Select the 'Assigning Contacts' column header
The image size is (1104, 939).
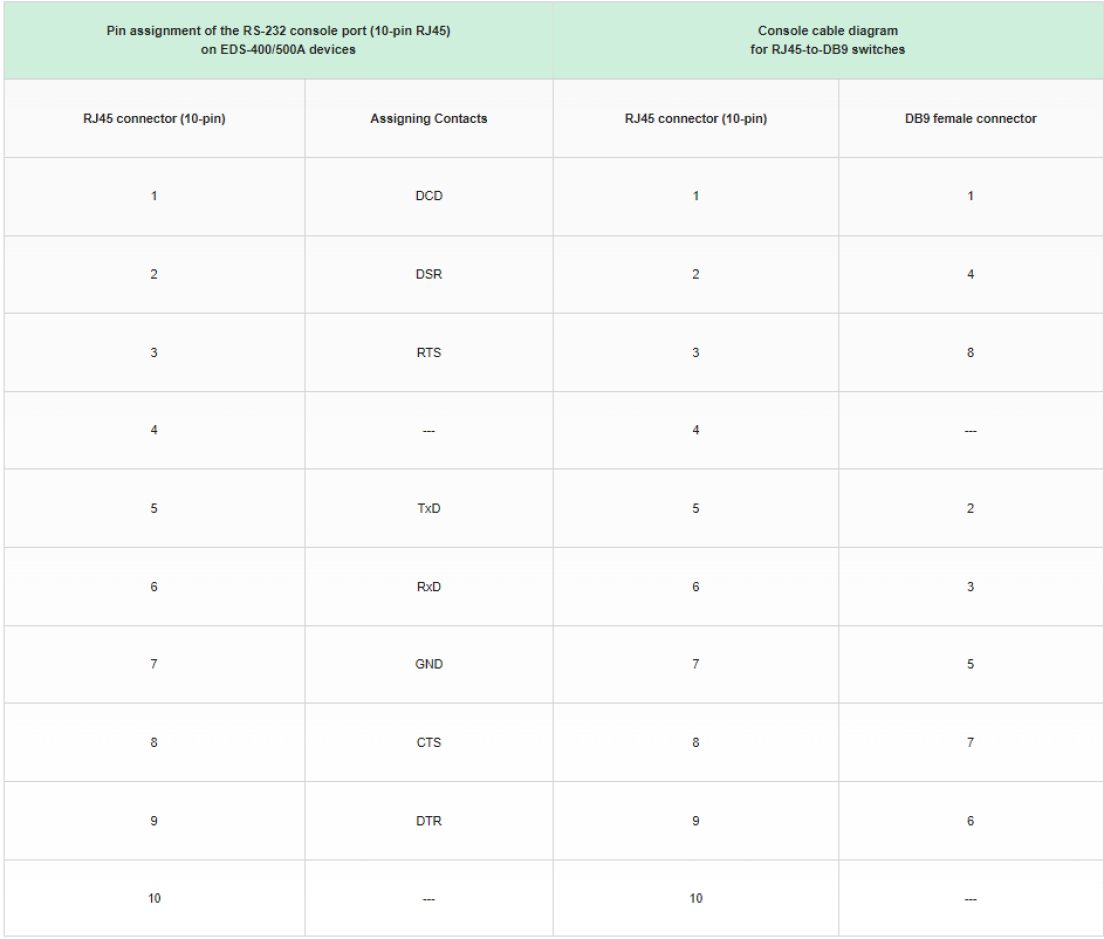pyautogui.click(x=429, y=118)
